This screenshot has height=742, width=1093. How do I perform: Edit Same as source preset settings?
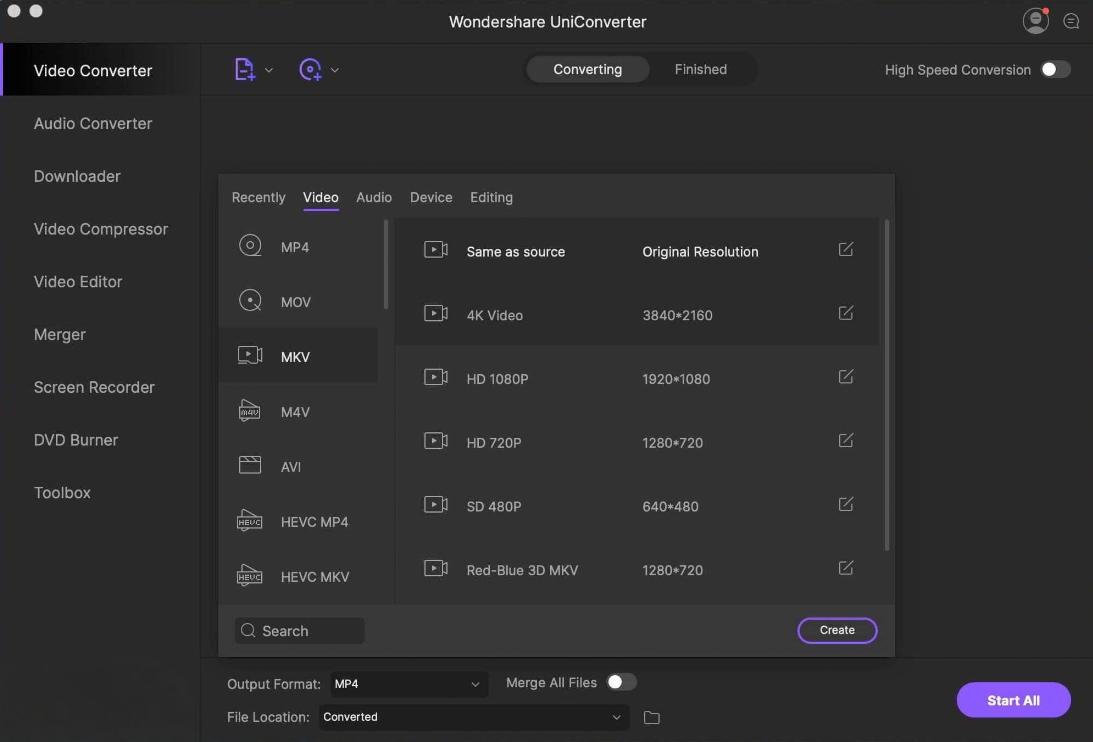pos(846,250)
